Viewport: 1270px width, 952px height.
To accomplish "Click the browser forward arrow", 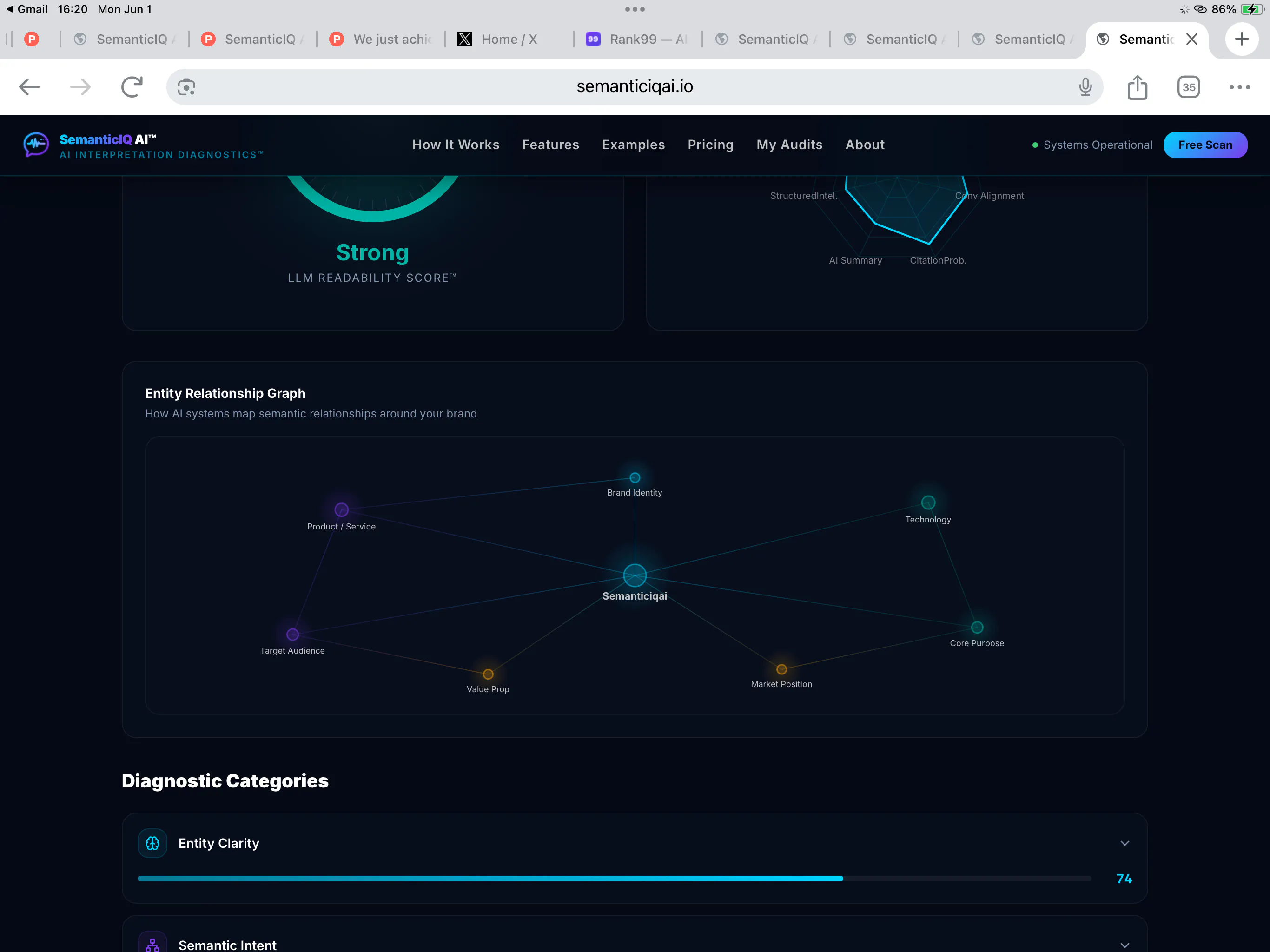I will point(80,87).
